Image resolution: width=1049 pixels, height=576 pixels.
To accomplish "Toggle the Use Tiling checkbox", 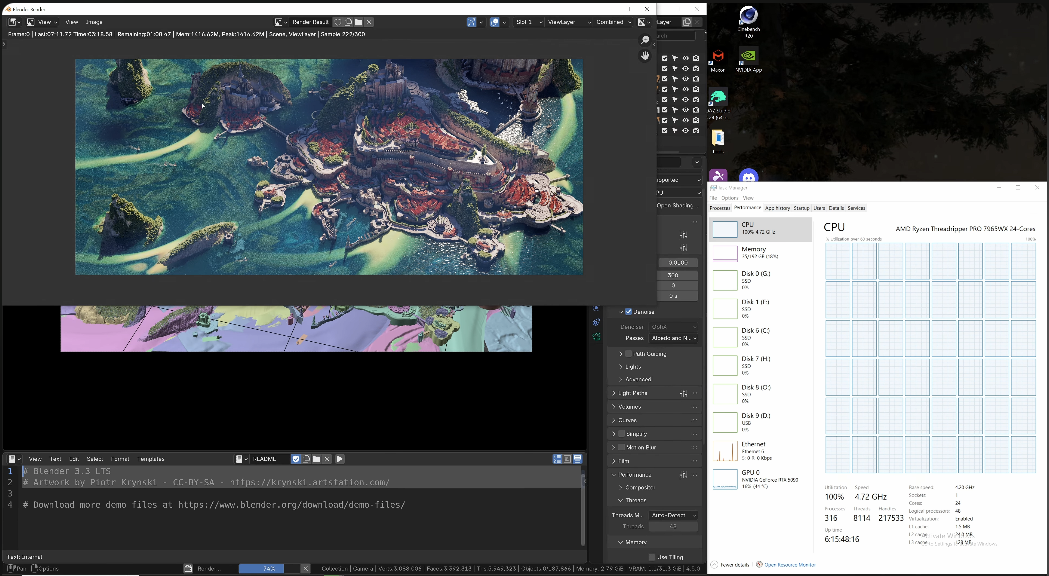I will (652, 557).
